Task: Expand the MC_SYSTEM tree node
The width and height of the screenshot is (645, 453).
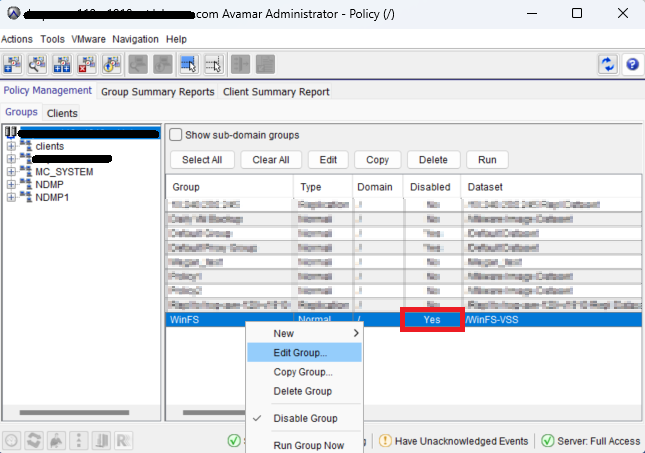Action: (x=12, y=171)
